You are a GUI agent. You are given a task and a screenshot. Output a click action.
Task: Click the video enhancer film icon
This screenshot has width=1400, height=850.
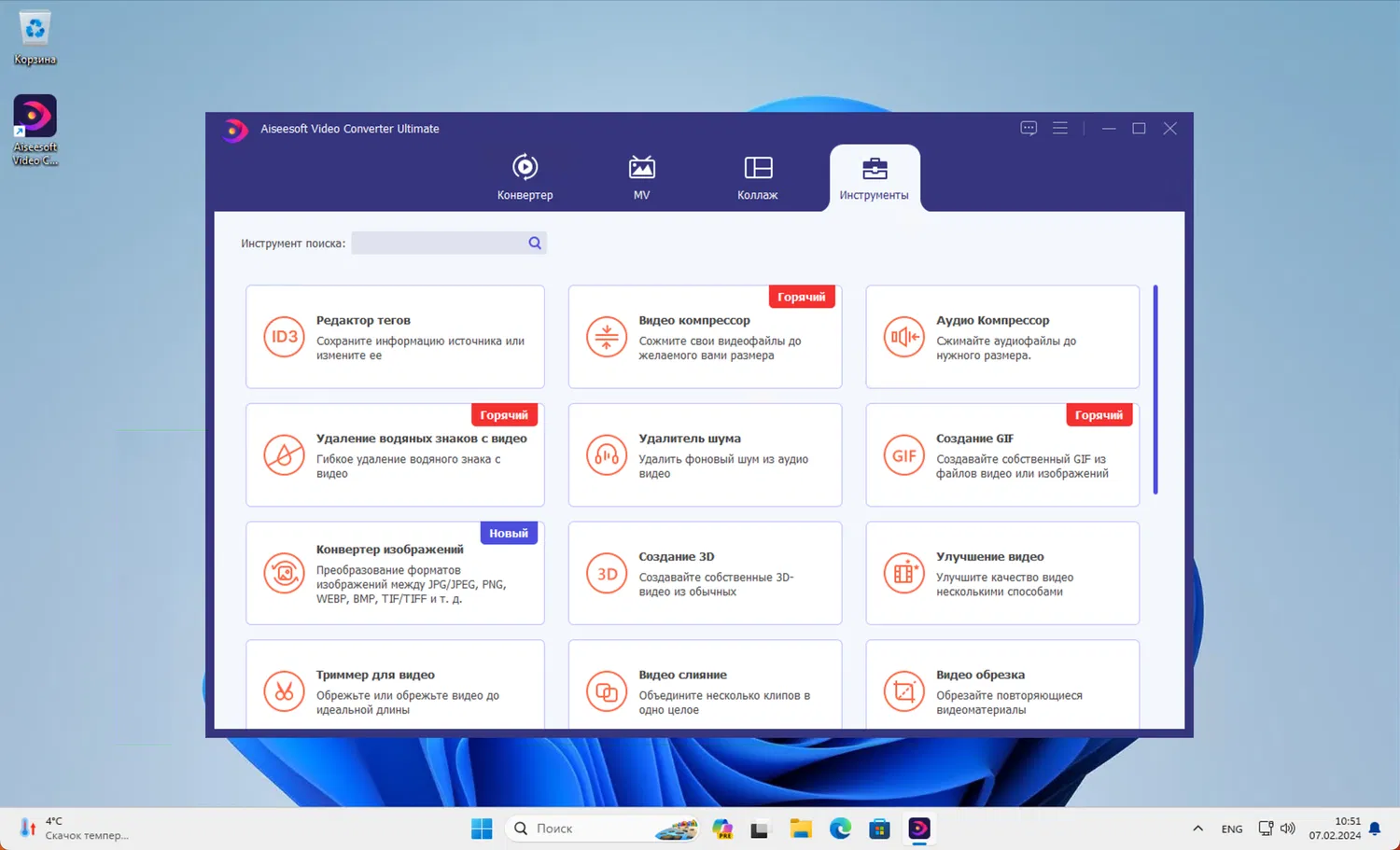903,574
